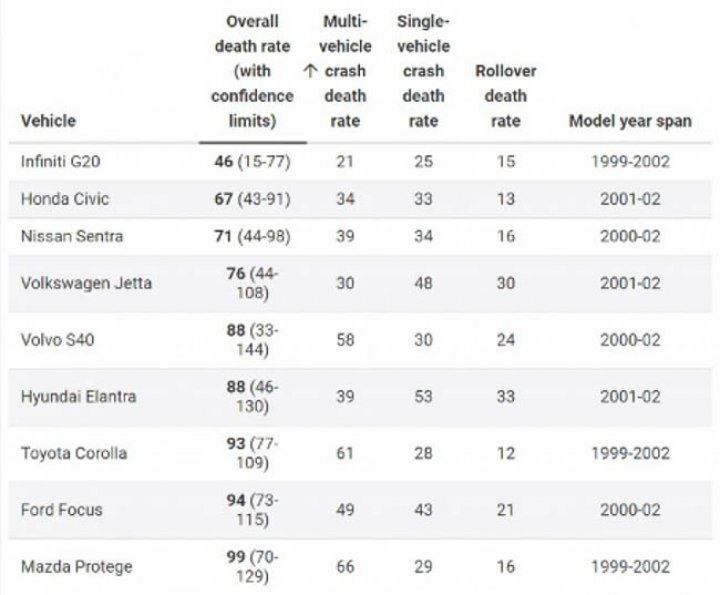Select the Mazda Protege row label
Screen dimensions: 720x595
(76, 567)
